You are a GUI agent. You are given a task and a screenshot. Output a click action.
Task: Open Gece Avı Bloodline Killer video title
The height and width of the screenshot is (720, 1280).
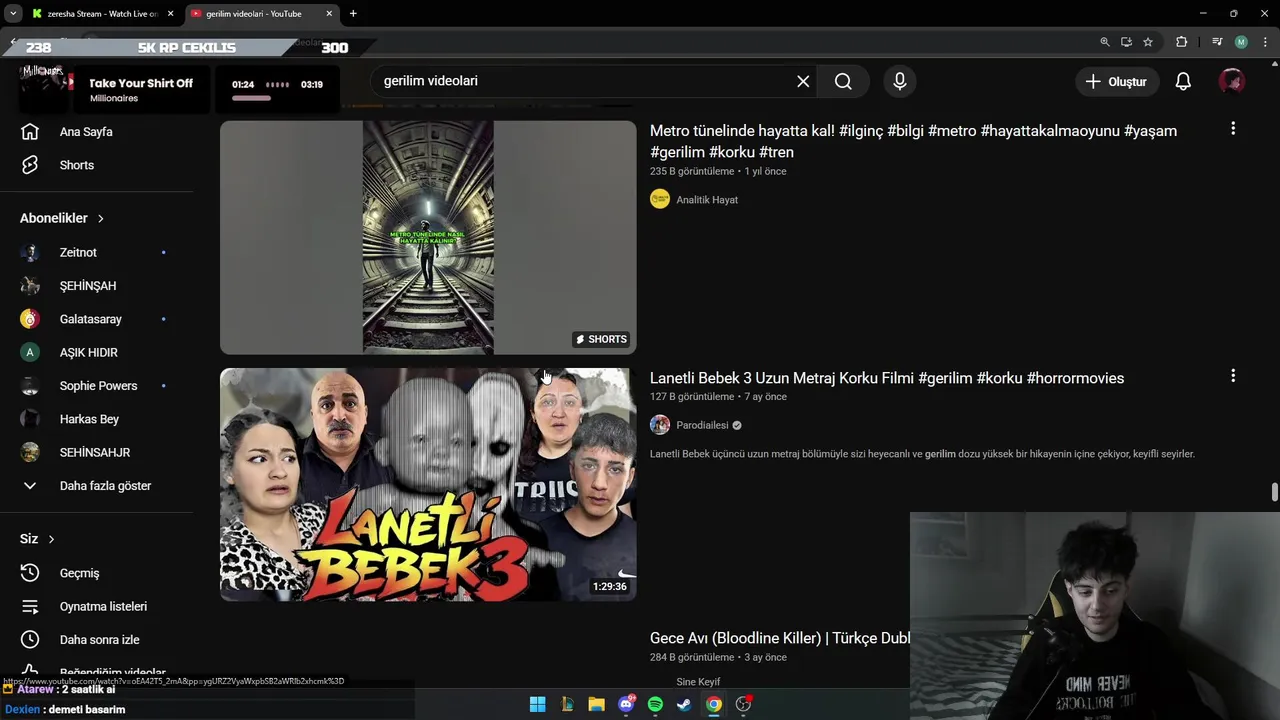779,638
